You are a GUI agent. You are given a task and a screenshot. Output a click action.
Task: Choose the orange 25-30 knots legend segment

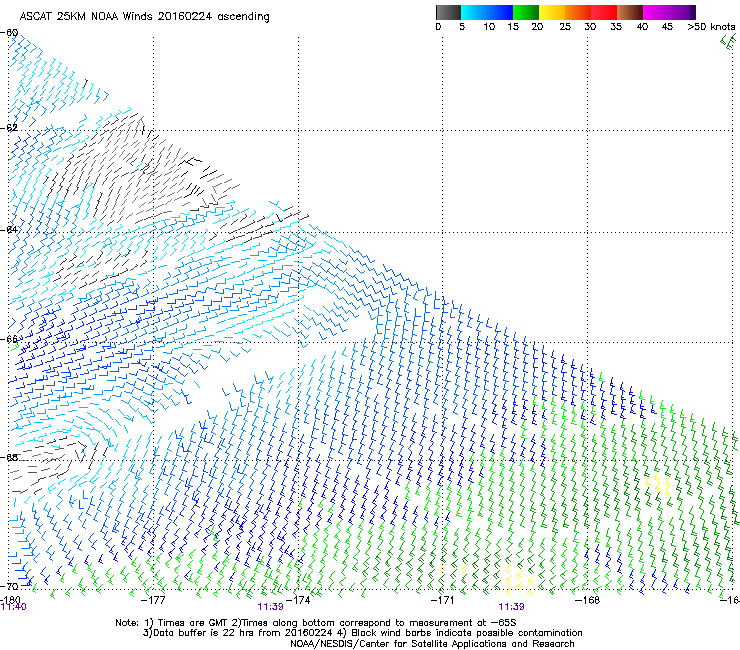[578, 12]
